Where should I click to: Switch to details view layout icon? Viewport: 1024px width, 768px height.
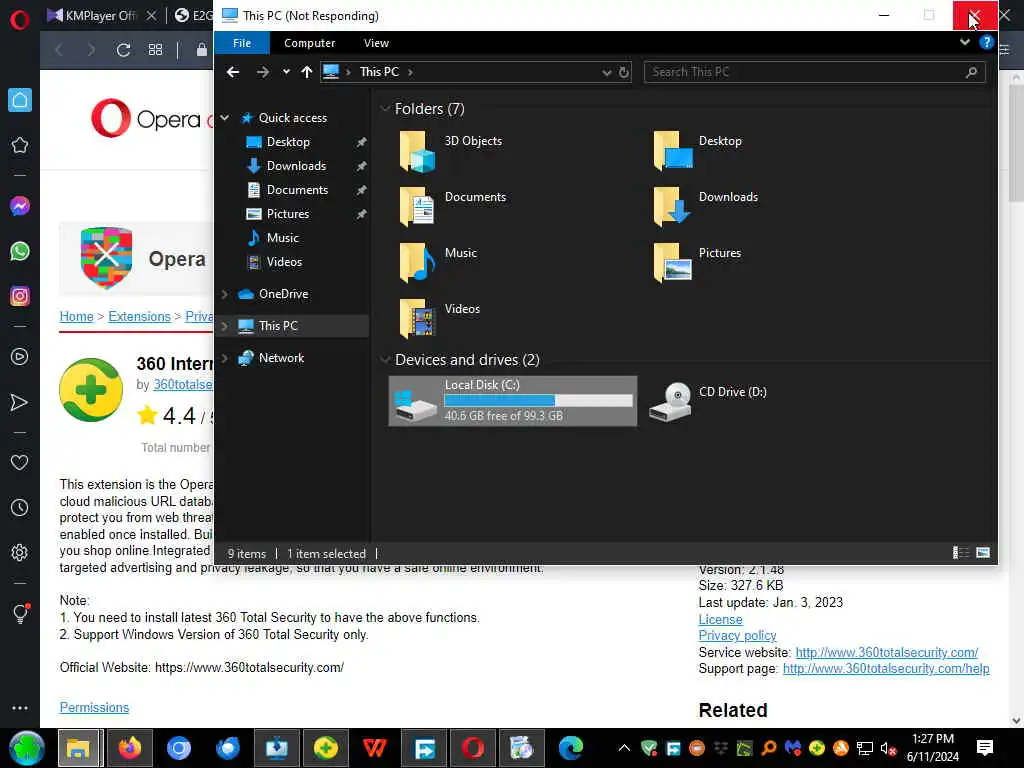[960, 552]
